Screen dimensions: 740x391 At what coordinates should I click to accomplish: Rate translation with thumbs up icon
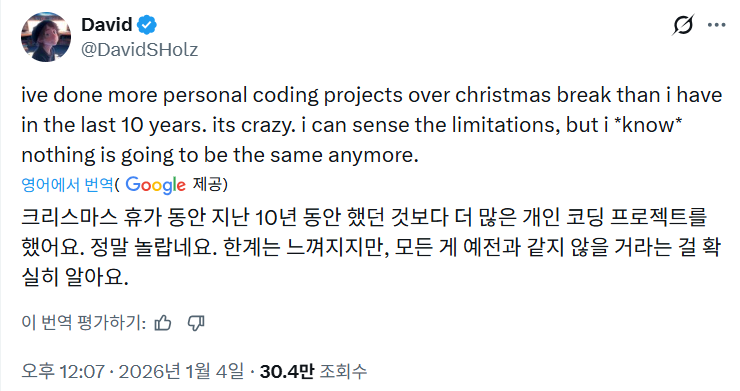163,323
